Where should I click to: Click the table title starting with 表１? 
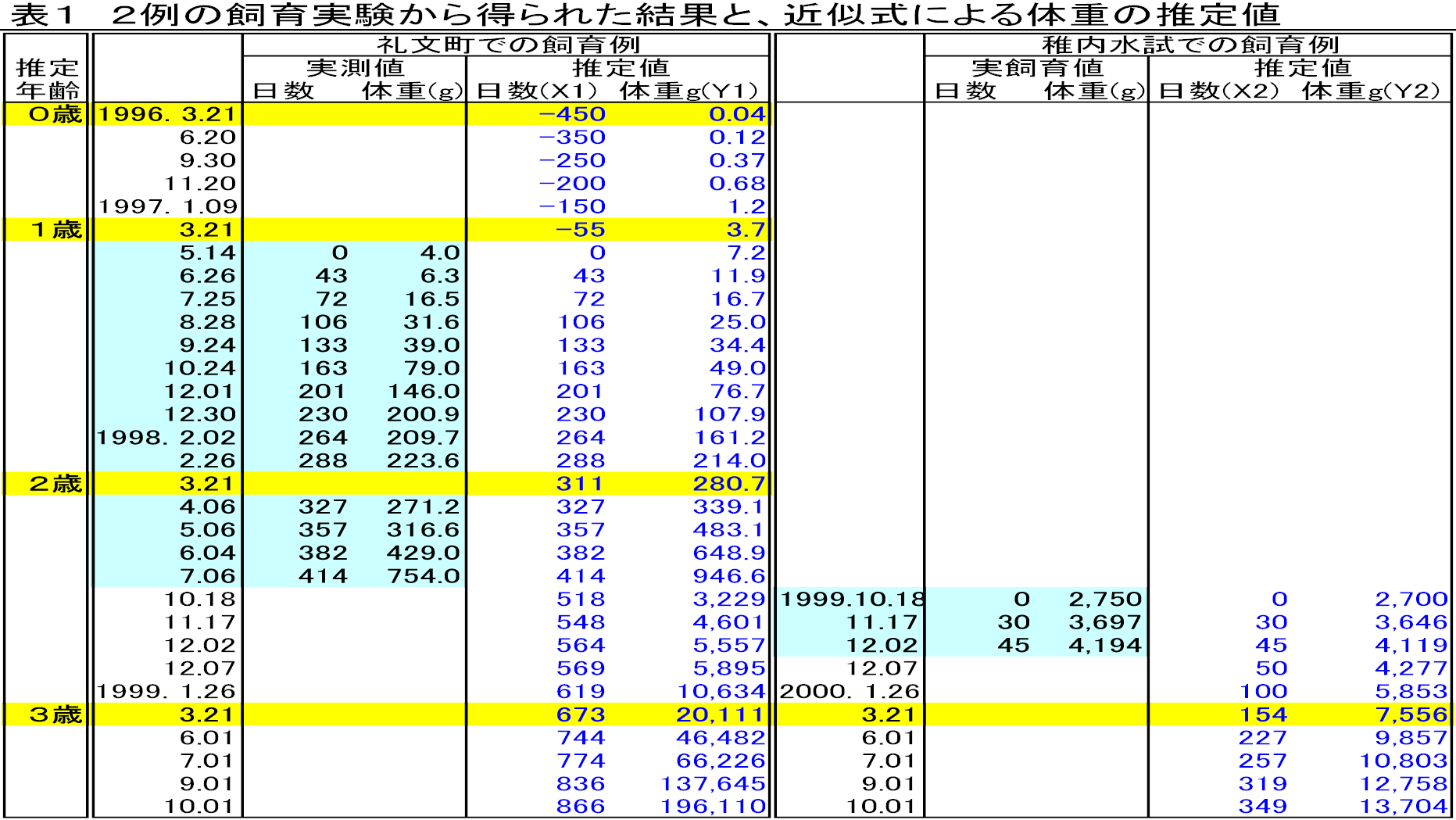[645, 15]
